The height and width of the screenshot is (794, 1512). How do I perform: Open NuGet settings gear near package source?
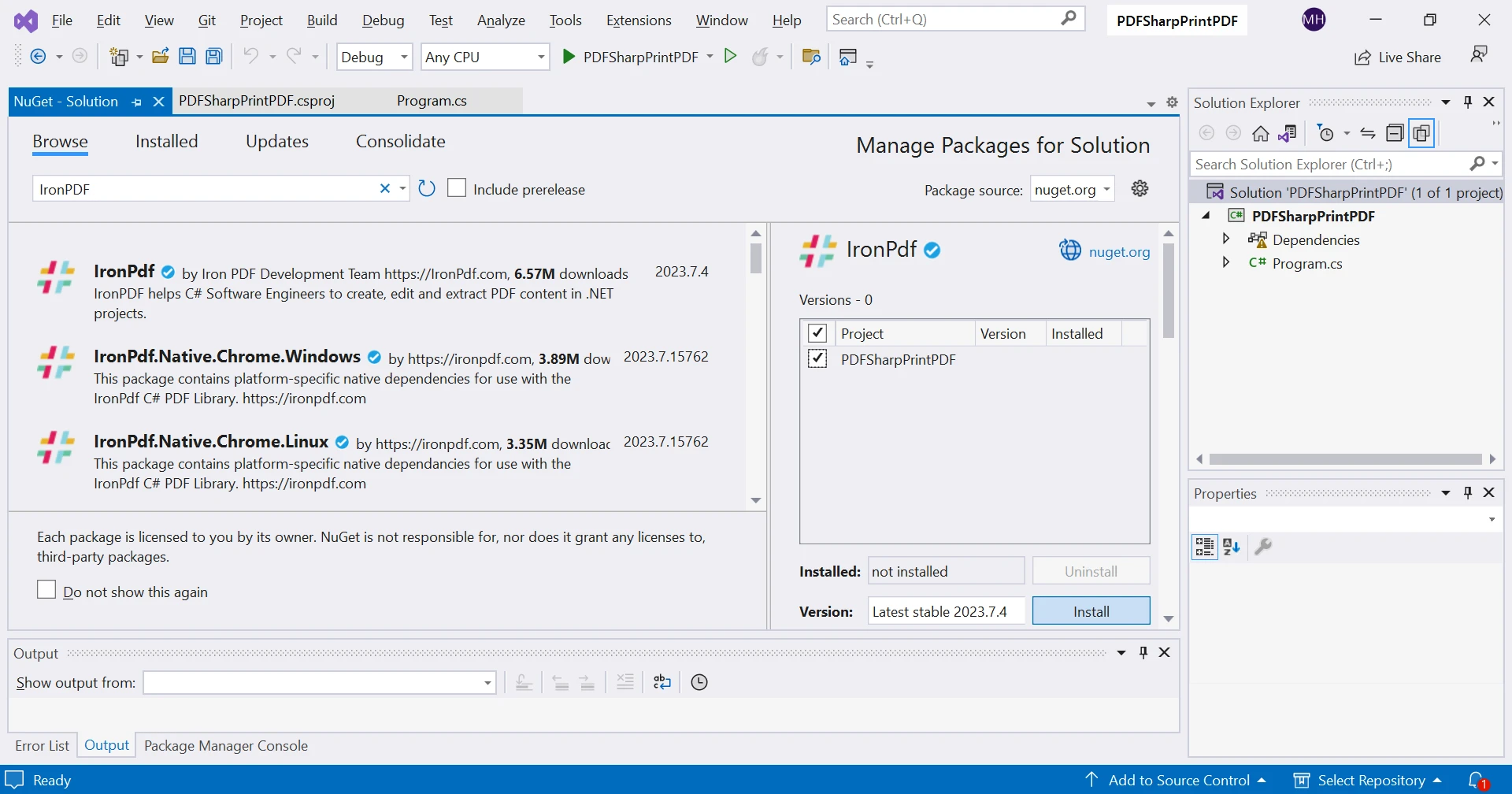[1140, 188]
